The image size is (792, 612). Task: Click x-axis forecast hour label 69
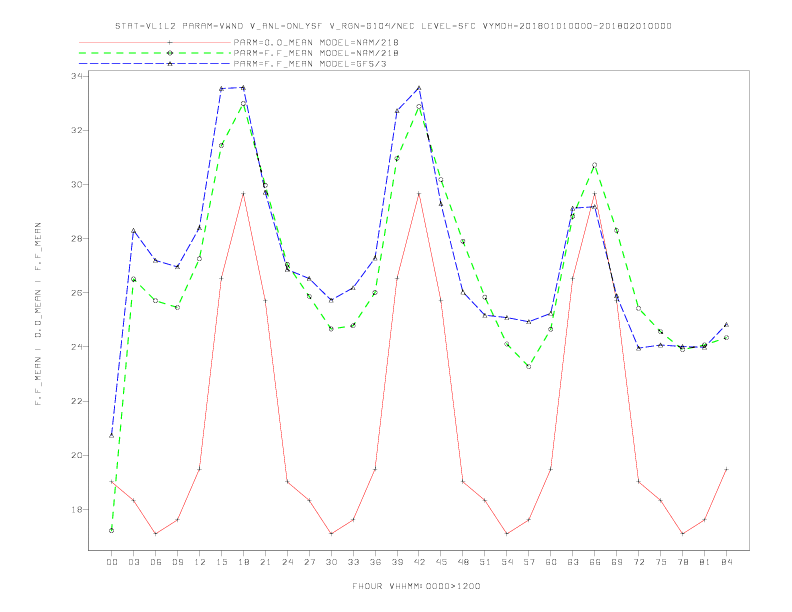click(617, 562)
